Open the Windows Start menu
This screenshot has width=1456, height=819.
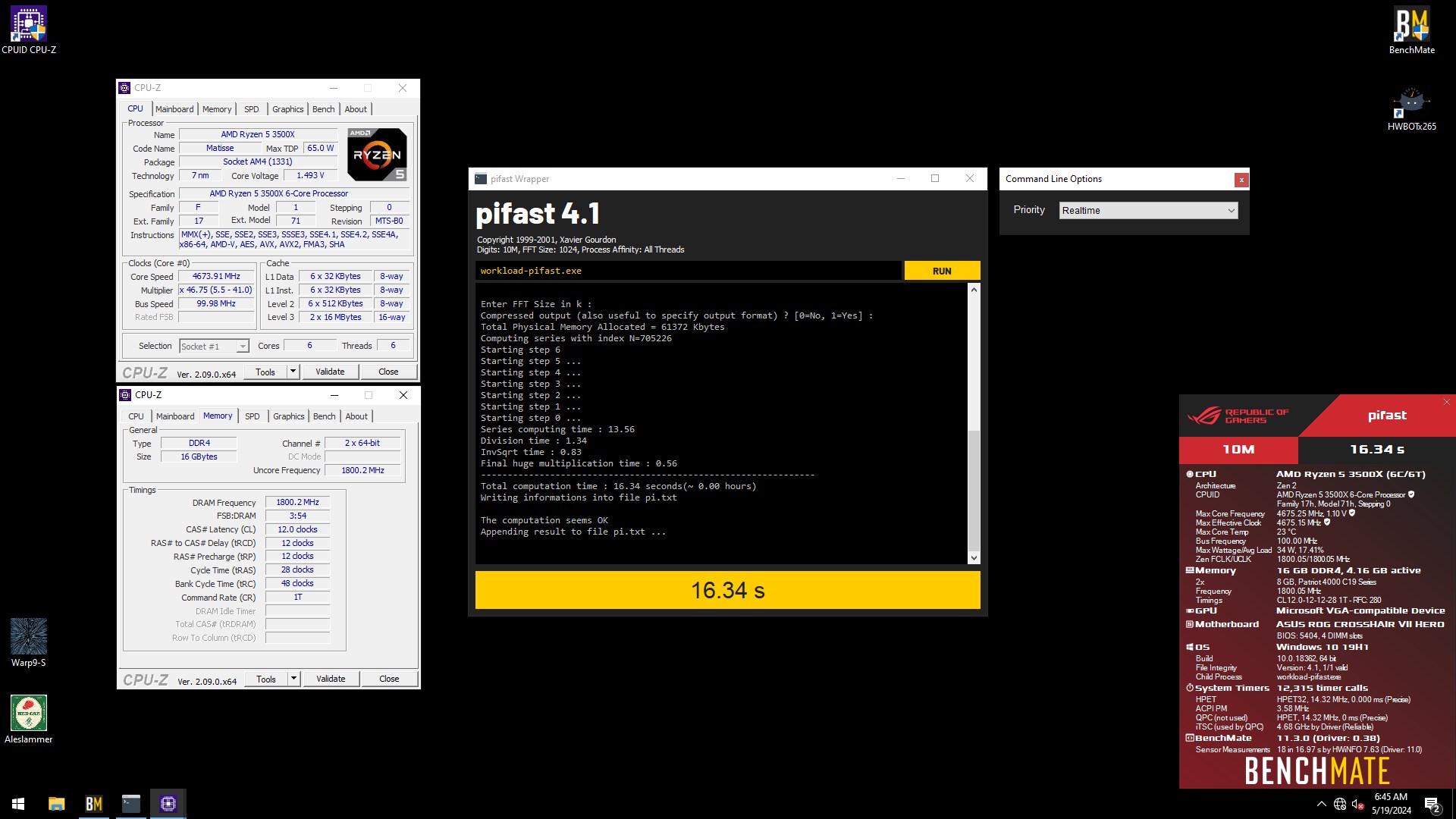pos(18,804)
